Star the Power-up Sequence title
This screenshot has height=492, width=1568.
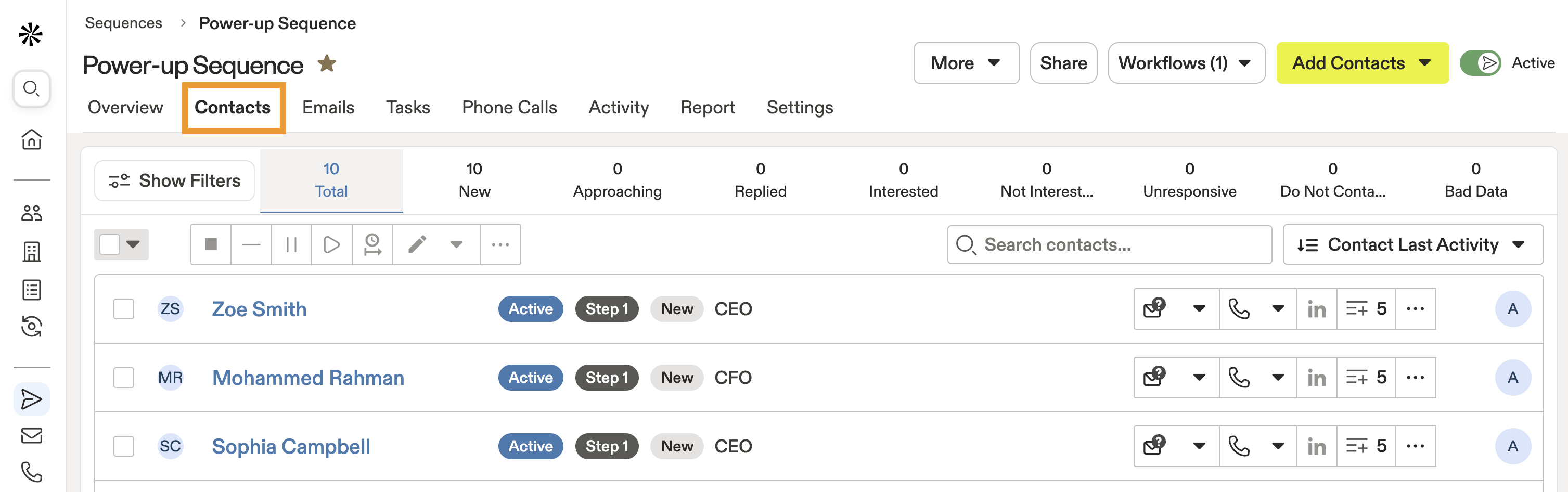tap(327, 63)
